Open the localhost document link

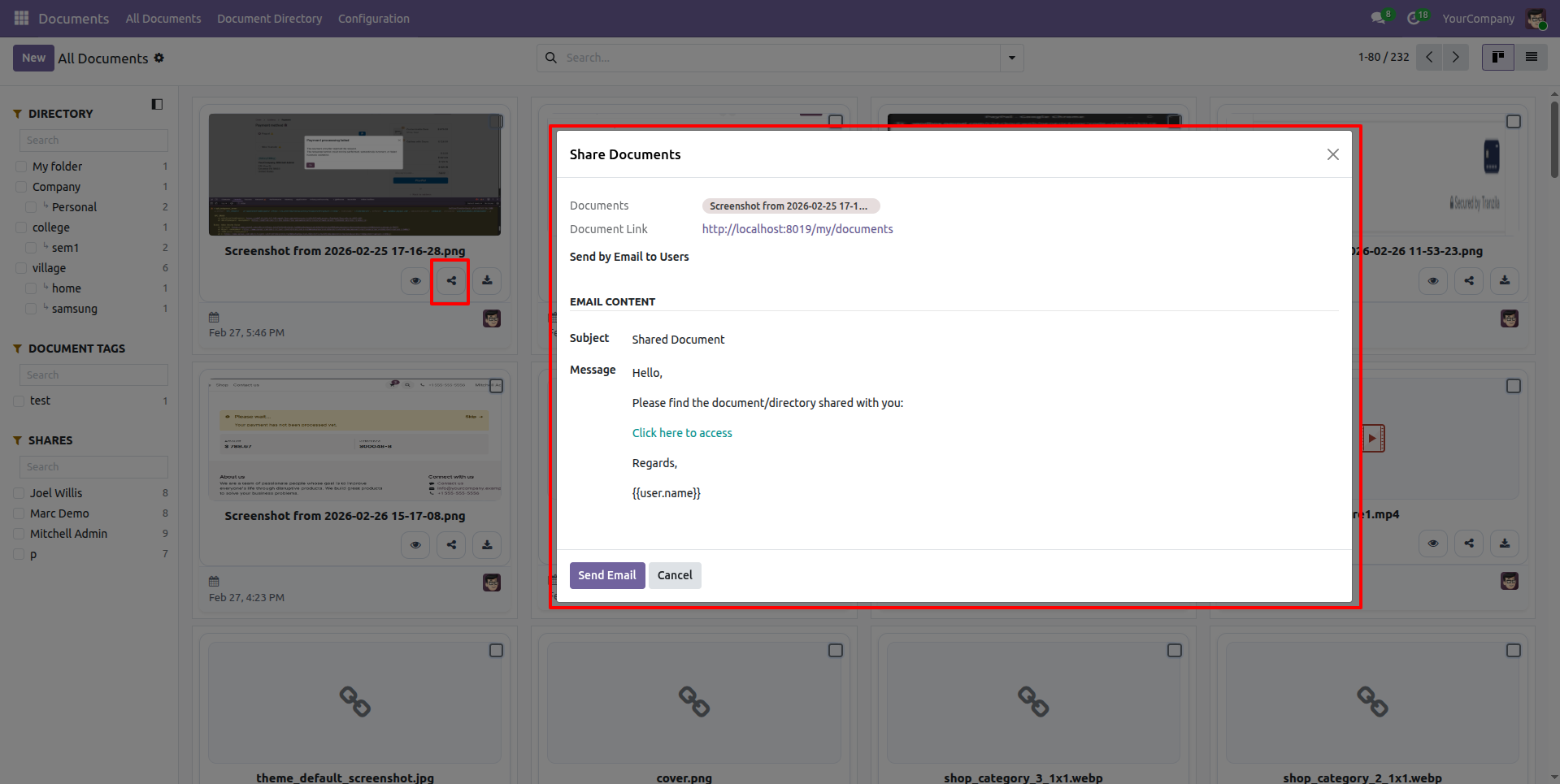[x=797, y=229]
